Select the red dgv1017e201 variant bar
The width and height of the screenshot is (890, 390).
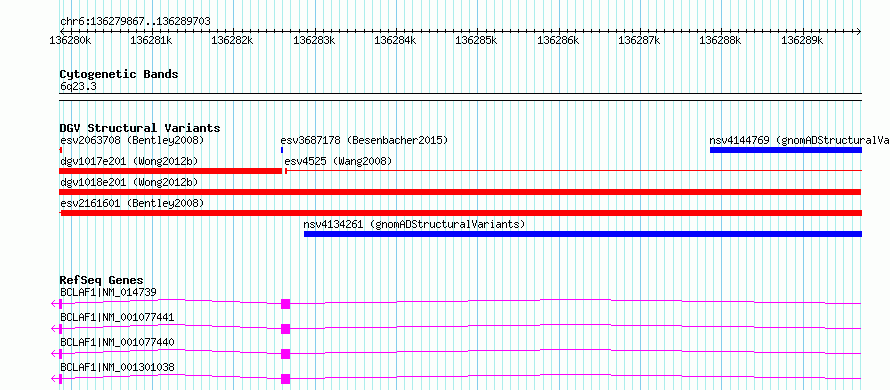[171, 171]
